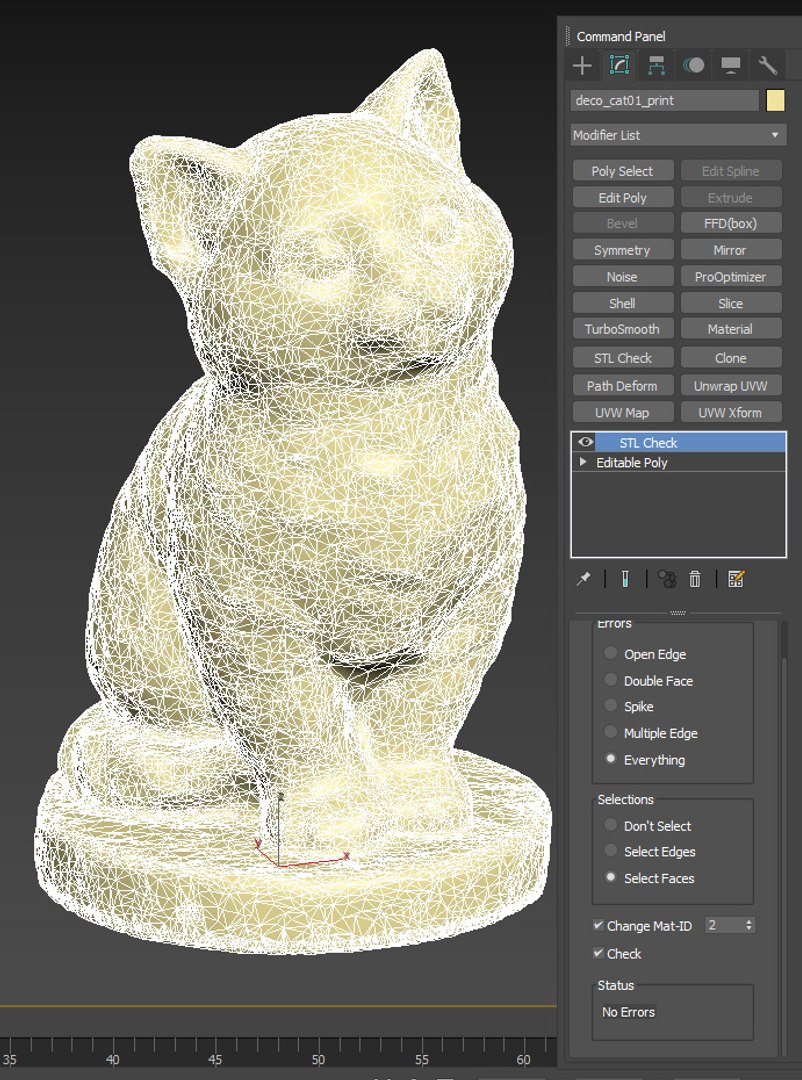Click the Clone button
802x1080 pixels.
pos(730,358)
